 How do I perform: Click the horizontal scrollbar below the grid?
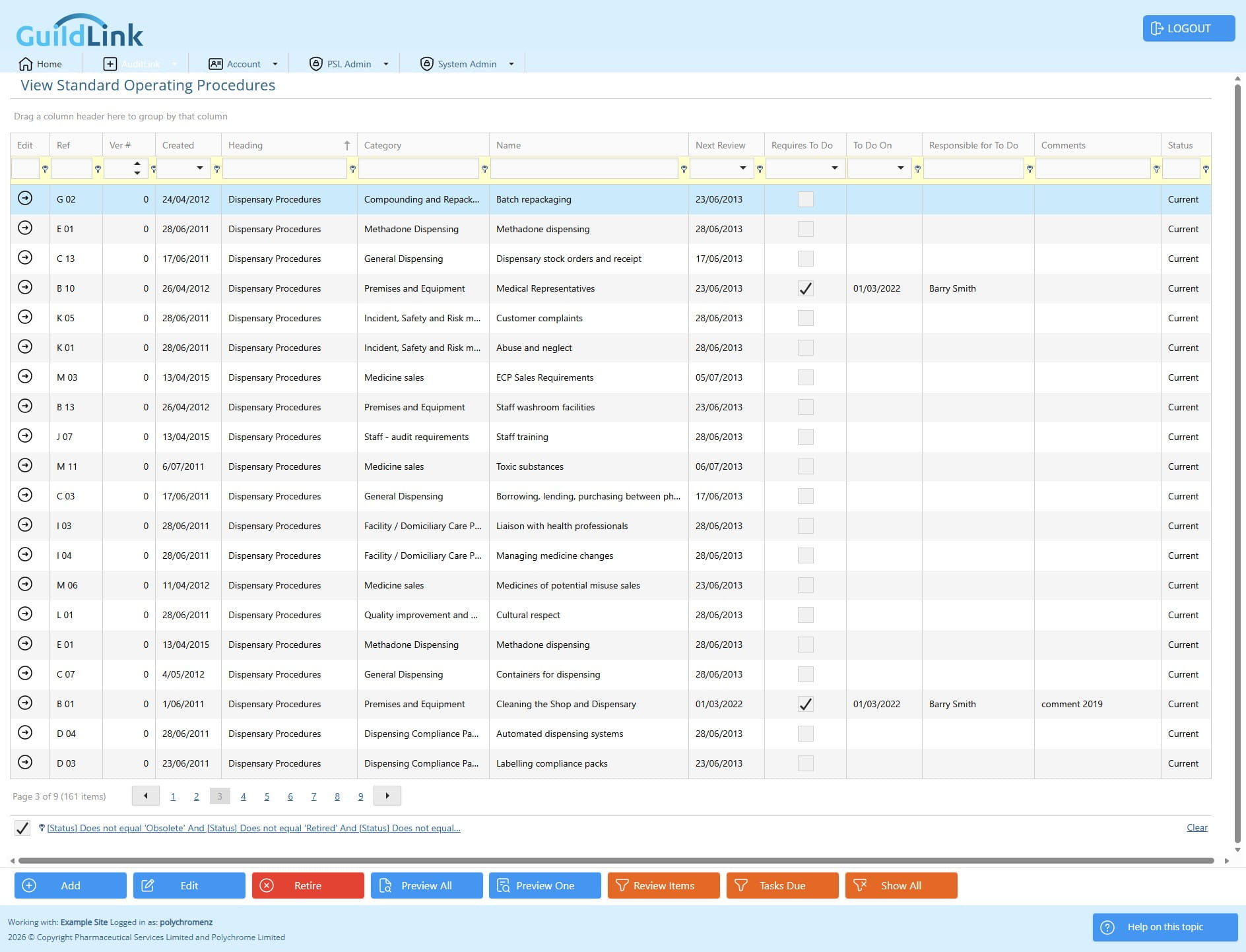(616, 860)
